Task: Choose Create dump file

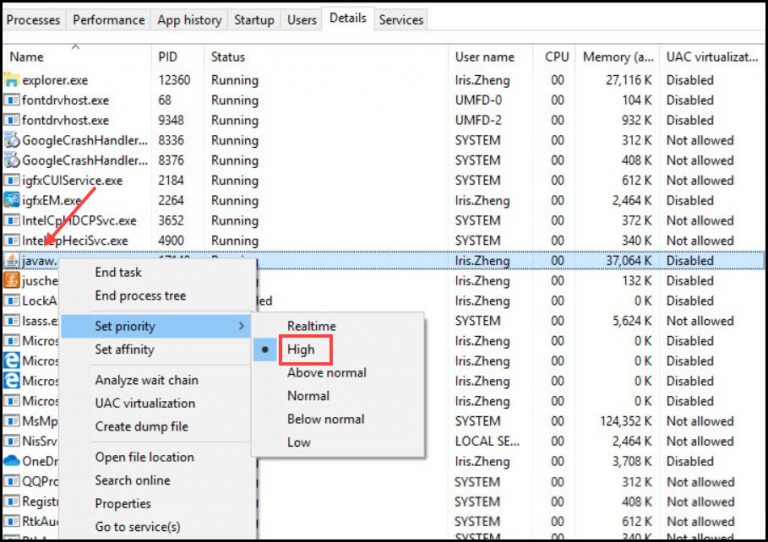Action: (x=142, y=426)
